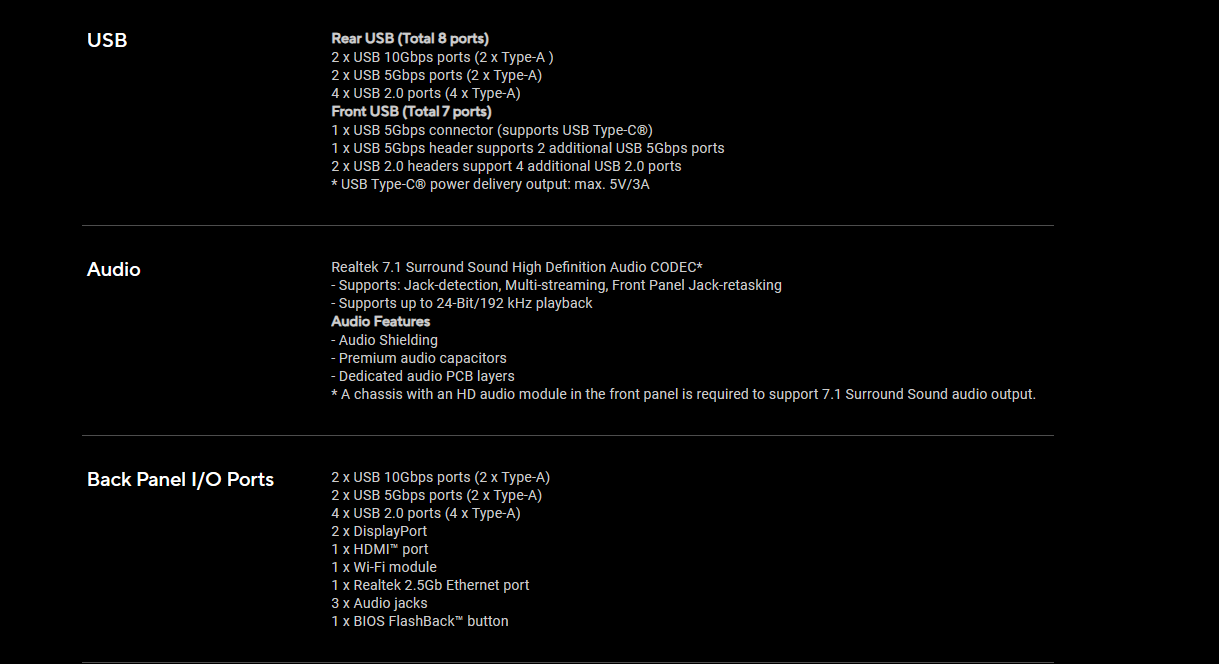Click the Audio section heading
Screen dimensions: 1219x664
pyautogui.click(x=114, y=270)
